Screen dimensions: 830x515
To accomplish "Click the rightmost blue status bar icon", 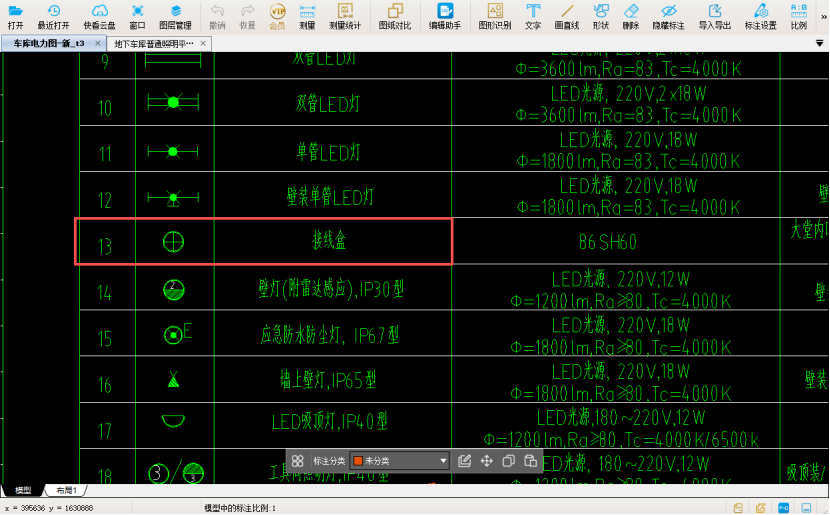I will (x=806, y=508).
